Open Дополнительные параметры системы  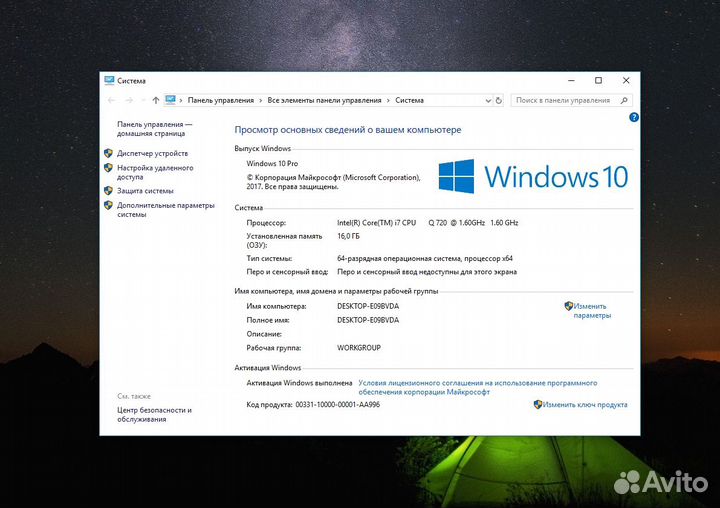tap(166, 210)
